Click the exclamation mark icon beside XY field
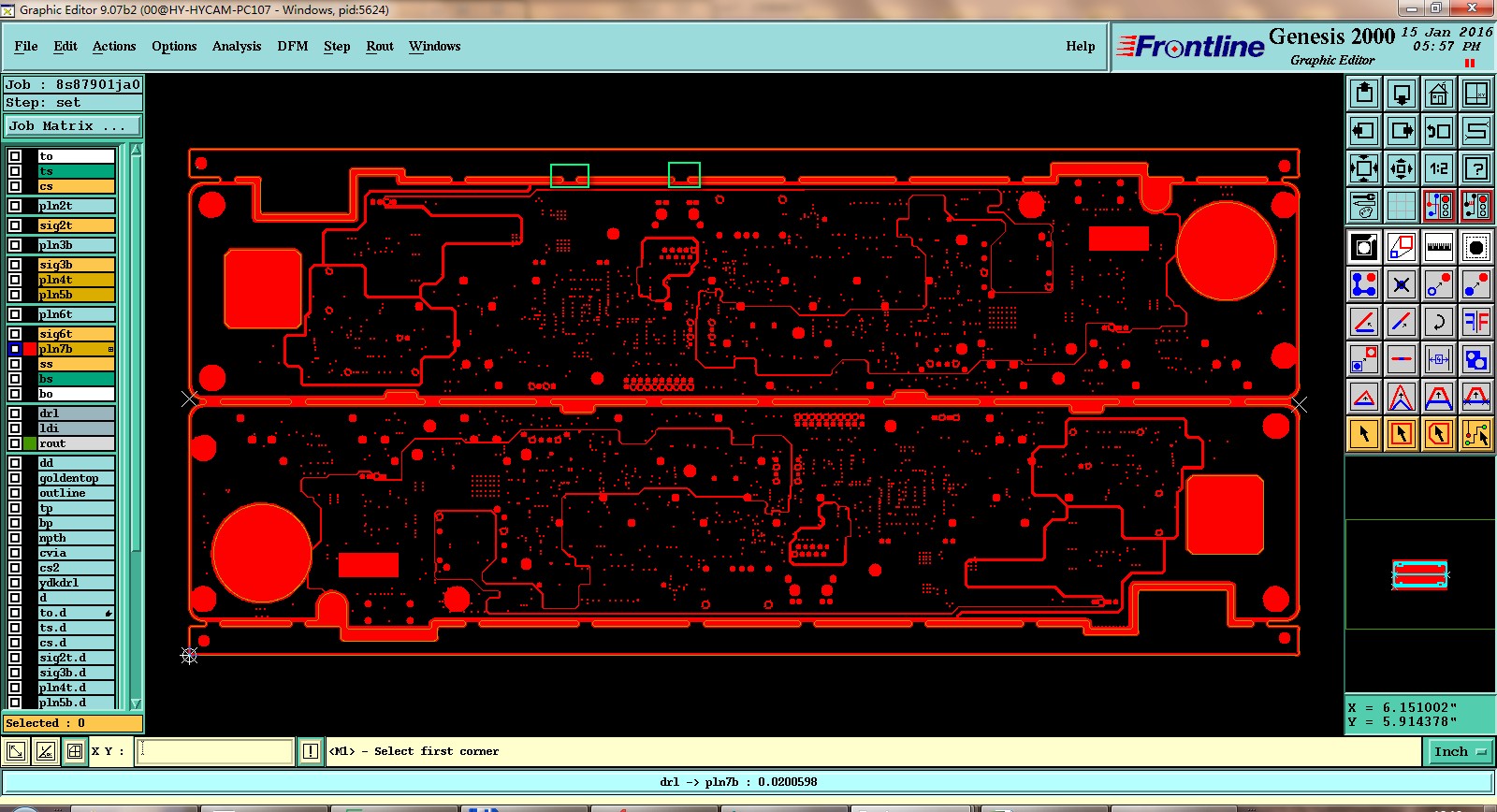 pos(311,751)
